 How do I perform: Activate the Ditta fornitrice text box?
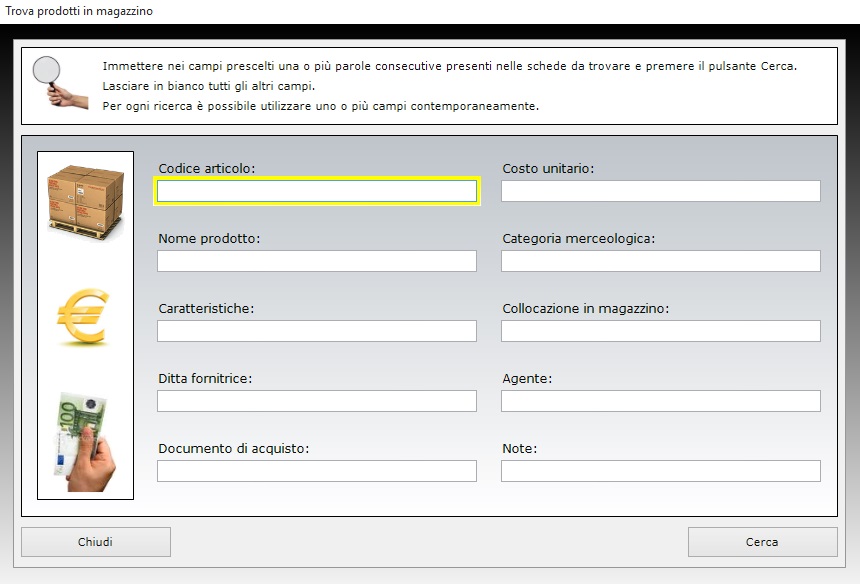pyautogui.click(x=317, y=401)
